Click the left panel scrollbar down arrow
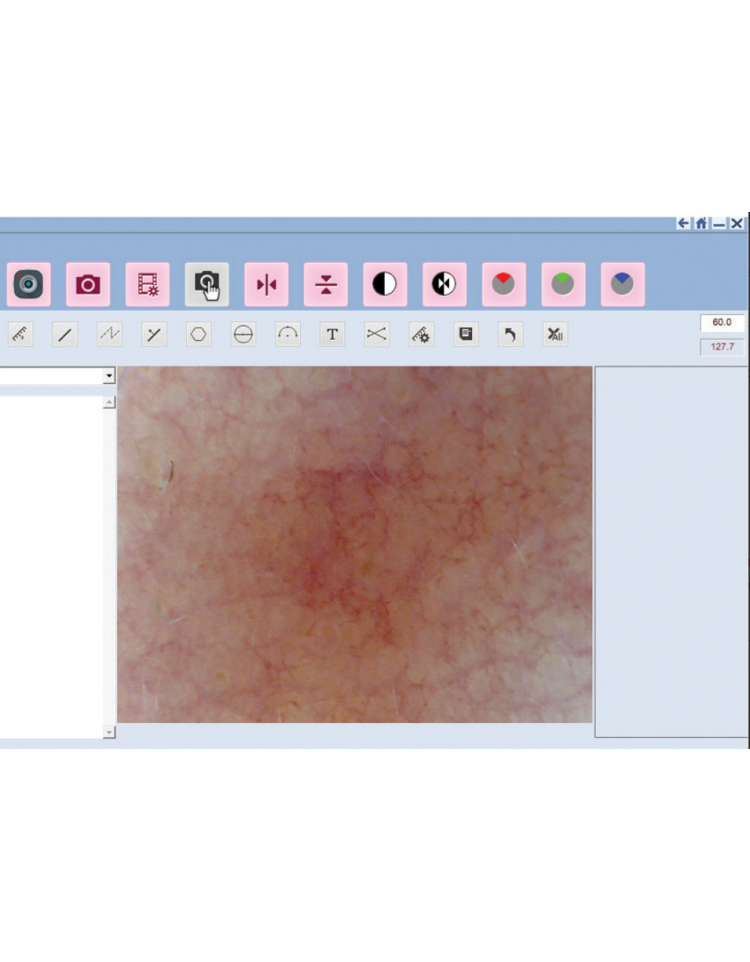Image resolution: width=750 pixels, height=962 pixels. coord(109,732)
